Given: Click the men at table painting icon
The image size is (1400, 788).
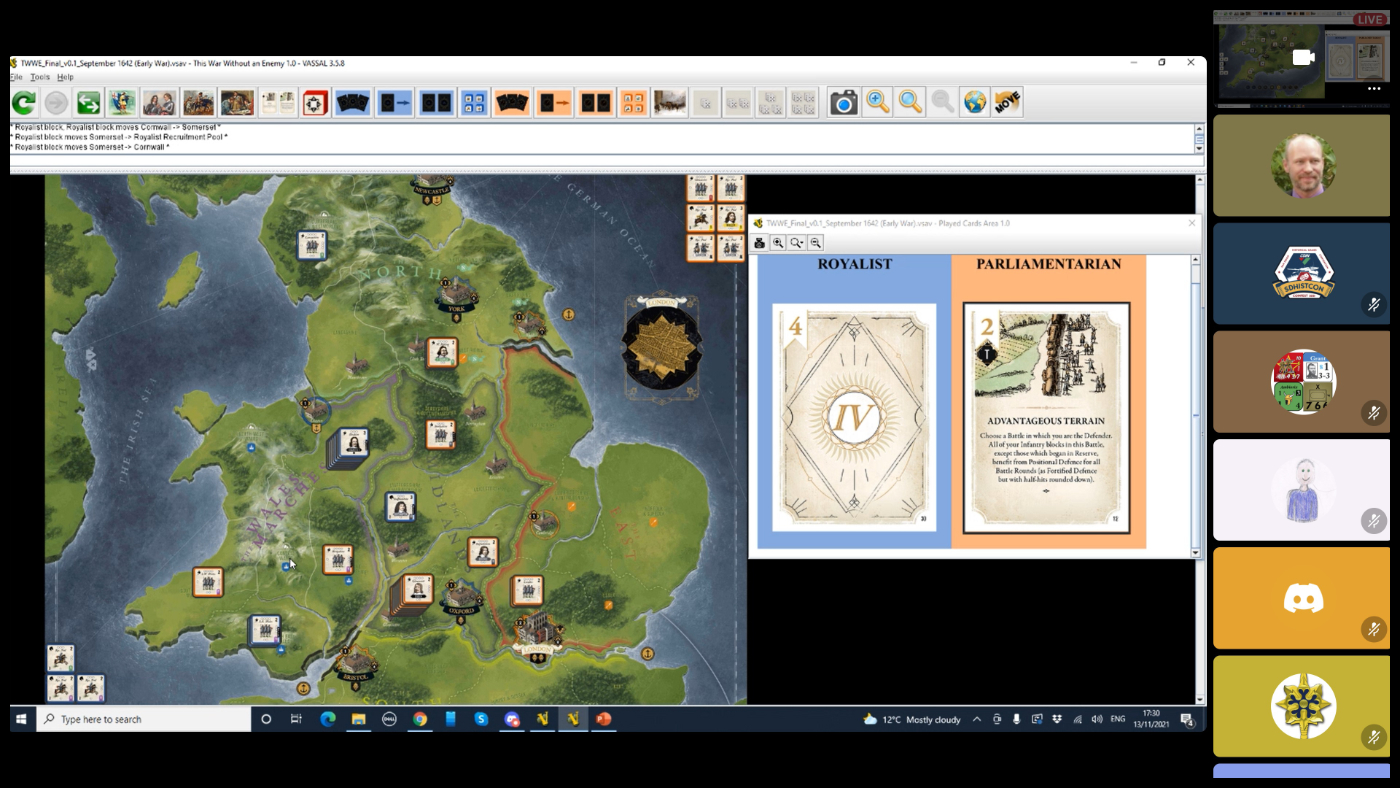Looking at the screenshot, I should [x=237, y=102].
